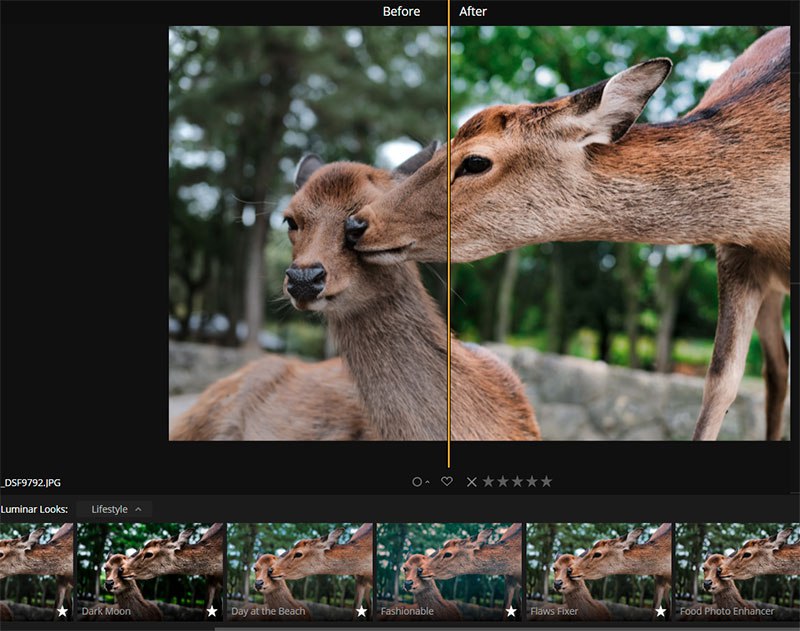Favorite the Dark Moon look star
This screenshot has height=631, width=800.
pyautogui.click(x=211, y=611)
